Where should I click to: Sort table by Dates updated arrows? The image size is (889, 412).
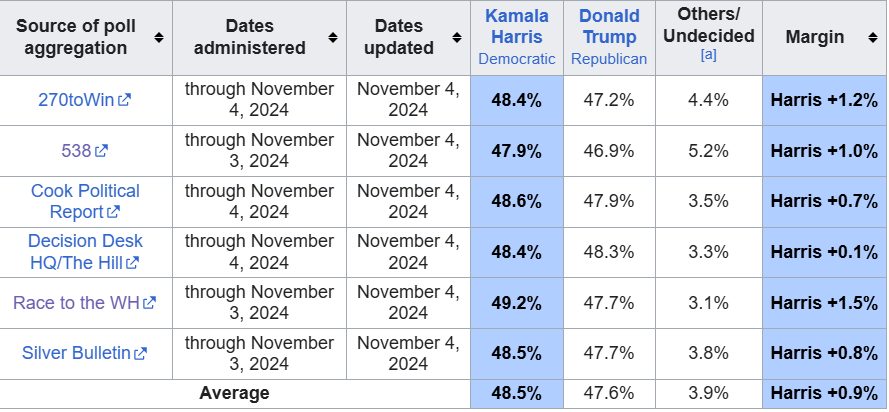pos(458,38)
